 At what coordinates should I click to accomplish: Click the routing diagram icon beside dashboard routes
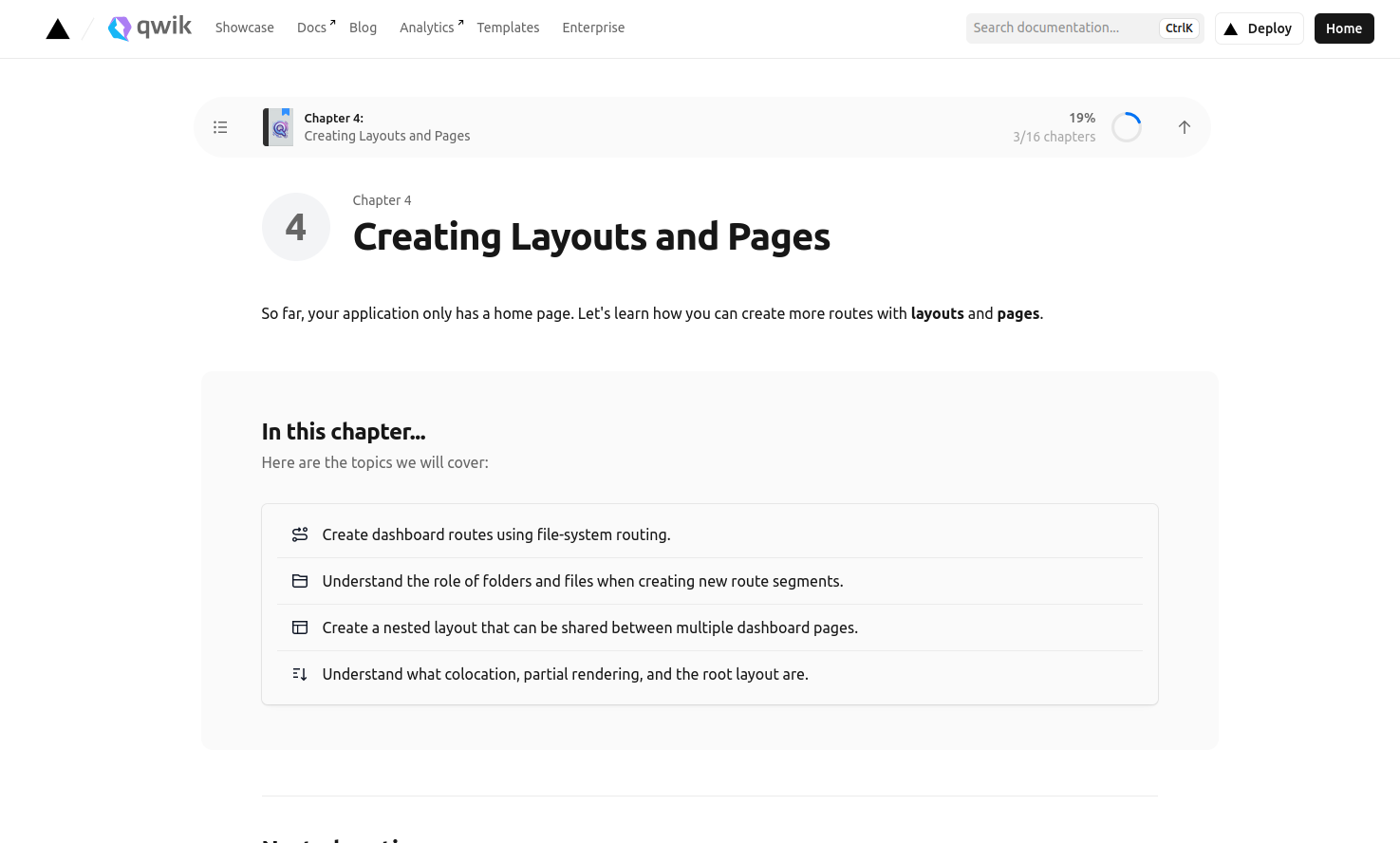pos(300,534)
